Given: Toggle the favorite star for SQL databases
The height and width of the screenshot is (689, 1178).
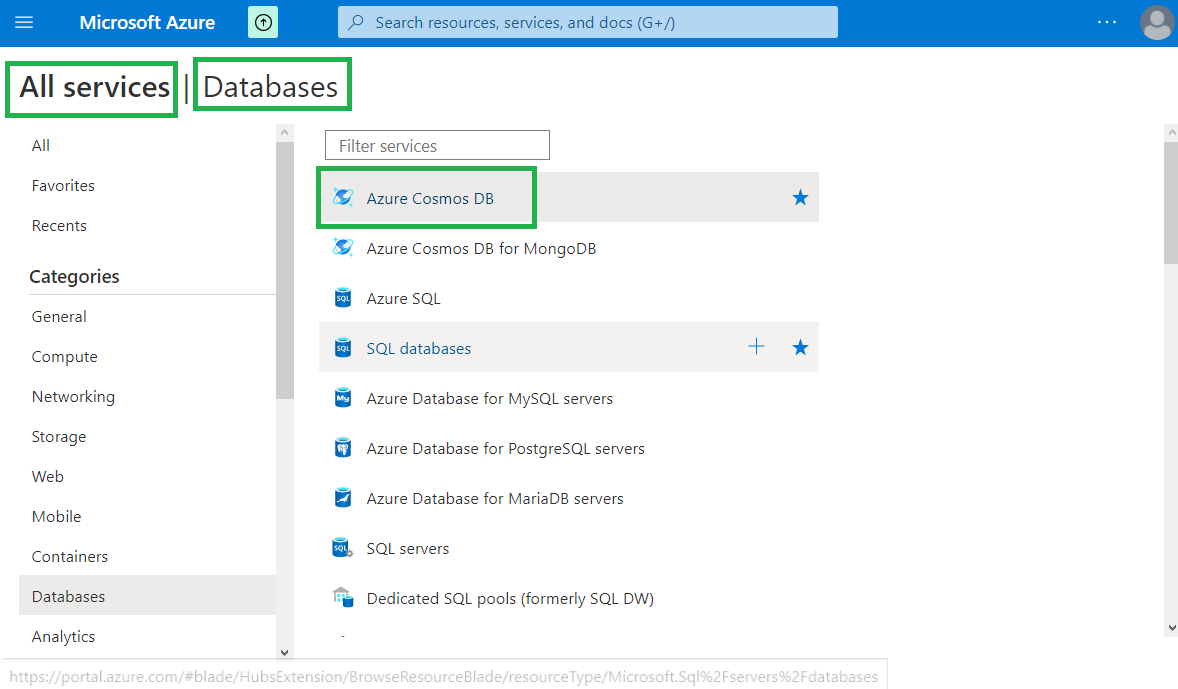Looking at the screenshot, I should click(x=800, y=347).
